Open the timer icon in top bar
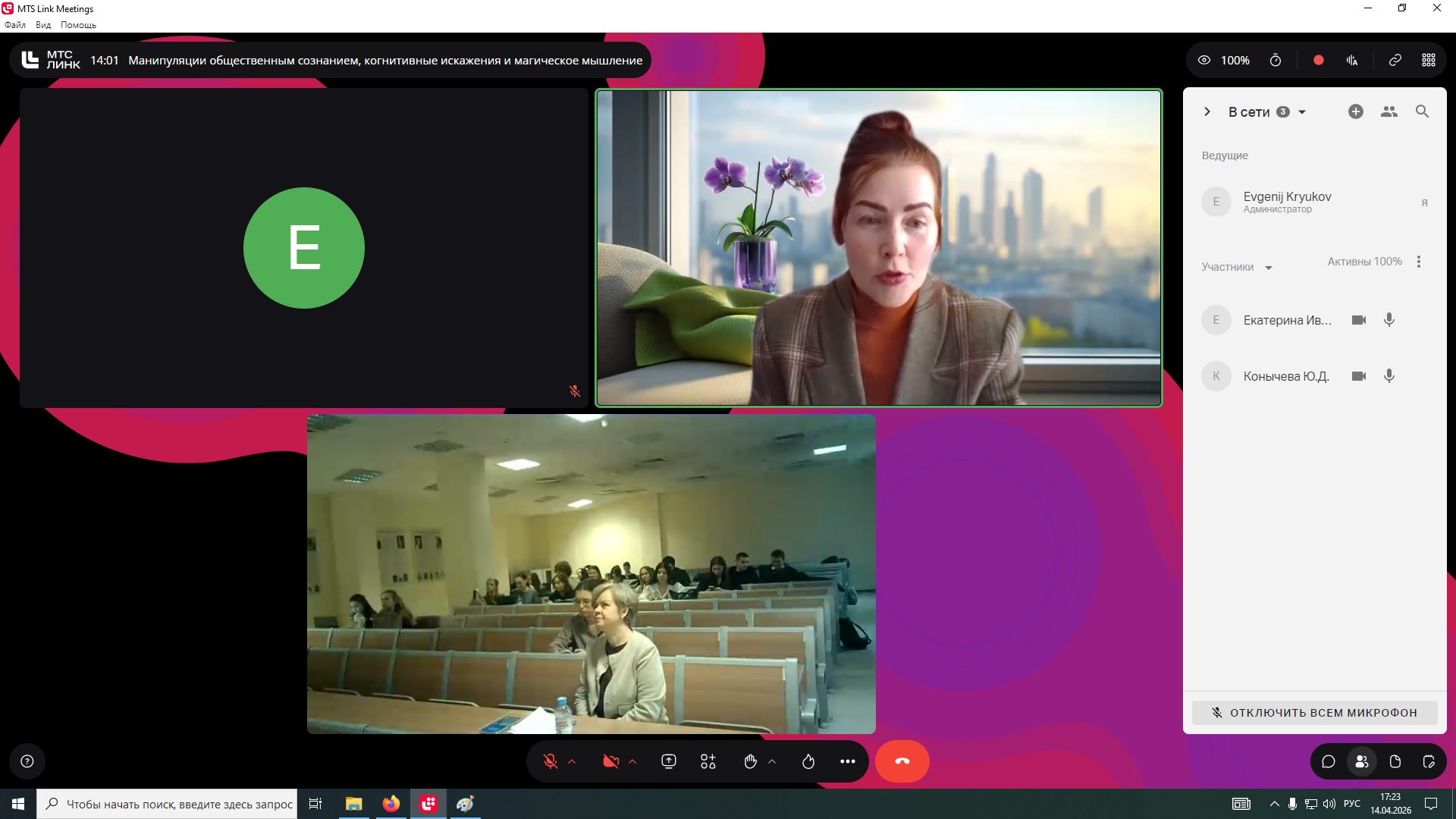Viewport: 1456px width, 819px height. point(1276,60)
